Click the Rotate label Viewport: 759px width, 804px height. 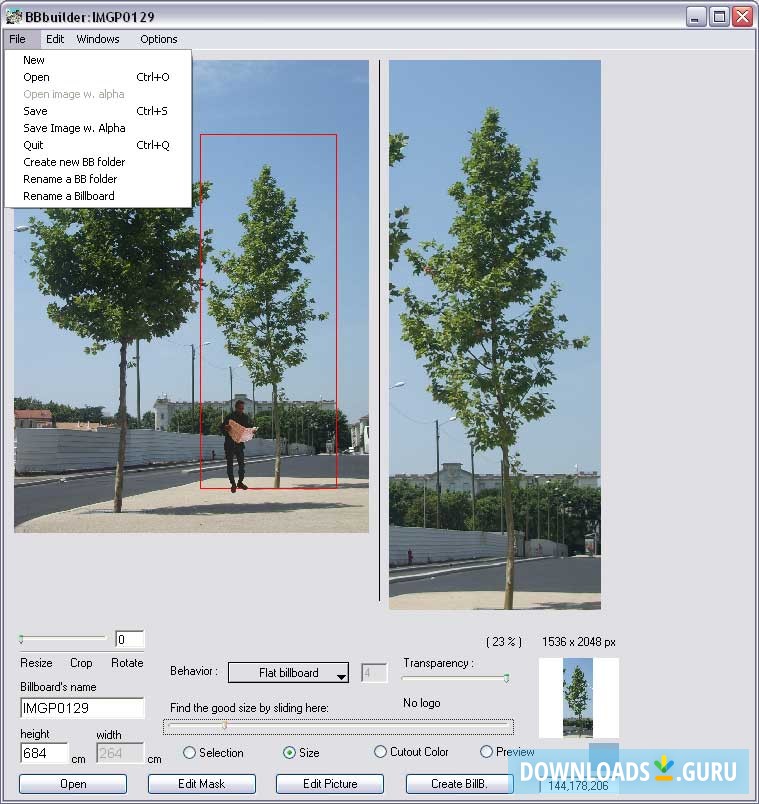127,662
